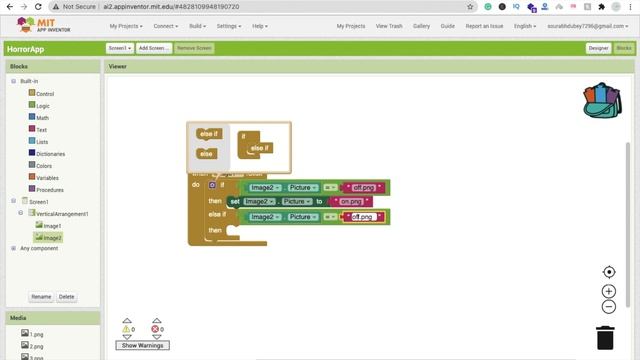Screen dimensions: 640x360
Task: Click the browser address bar URL
Action: [171, 7]
